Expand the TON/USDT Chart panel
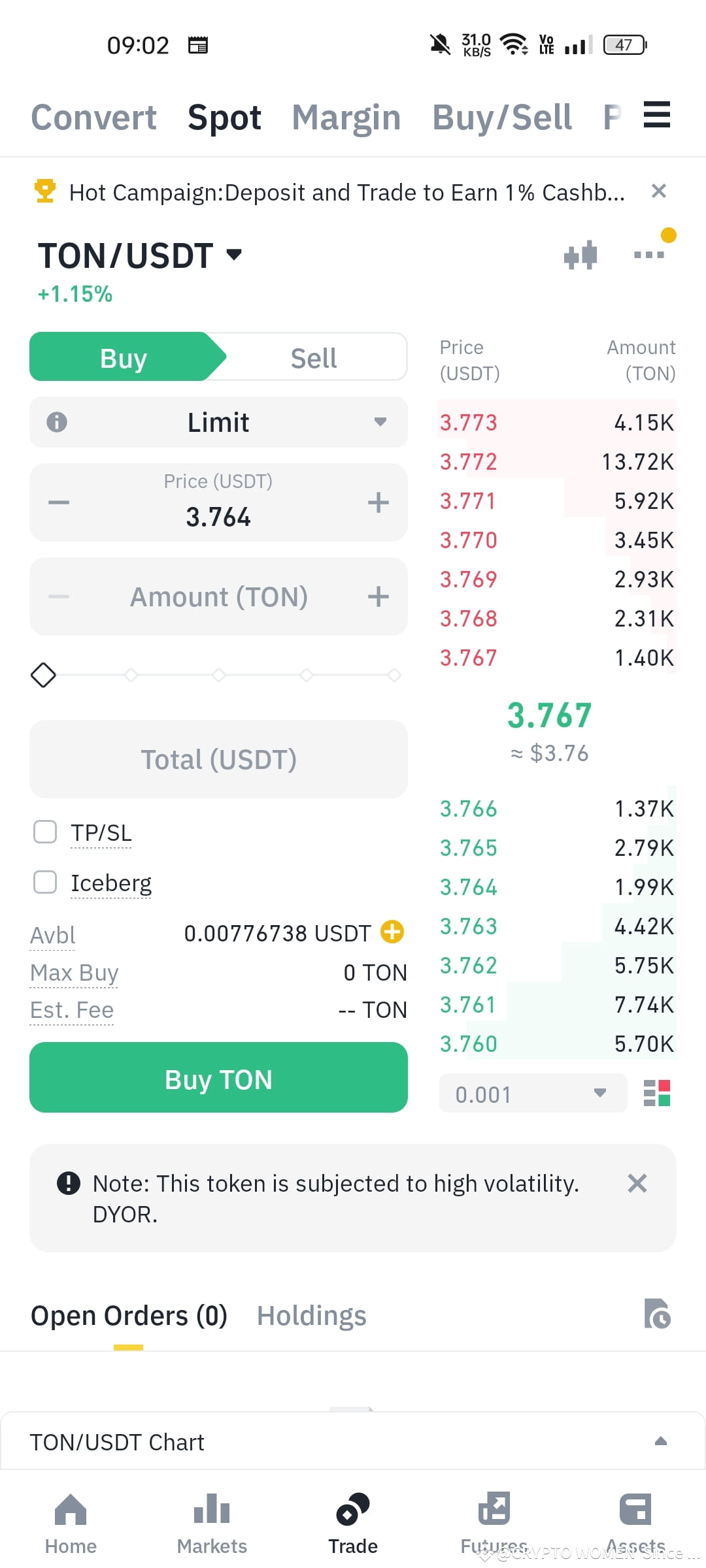Viewport: 706px width, 1568px height. (x=353, y=1441)
